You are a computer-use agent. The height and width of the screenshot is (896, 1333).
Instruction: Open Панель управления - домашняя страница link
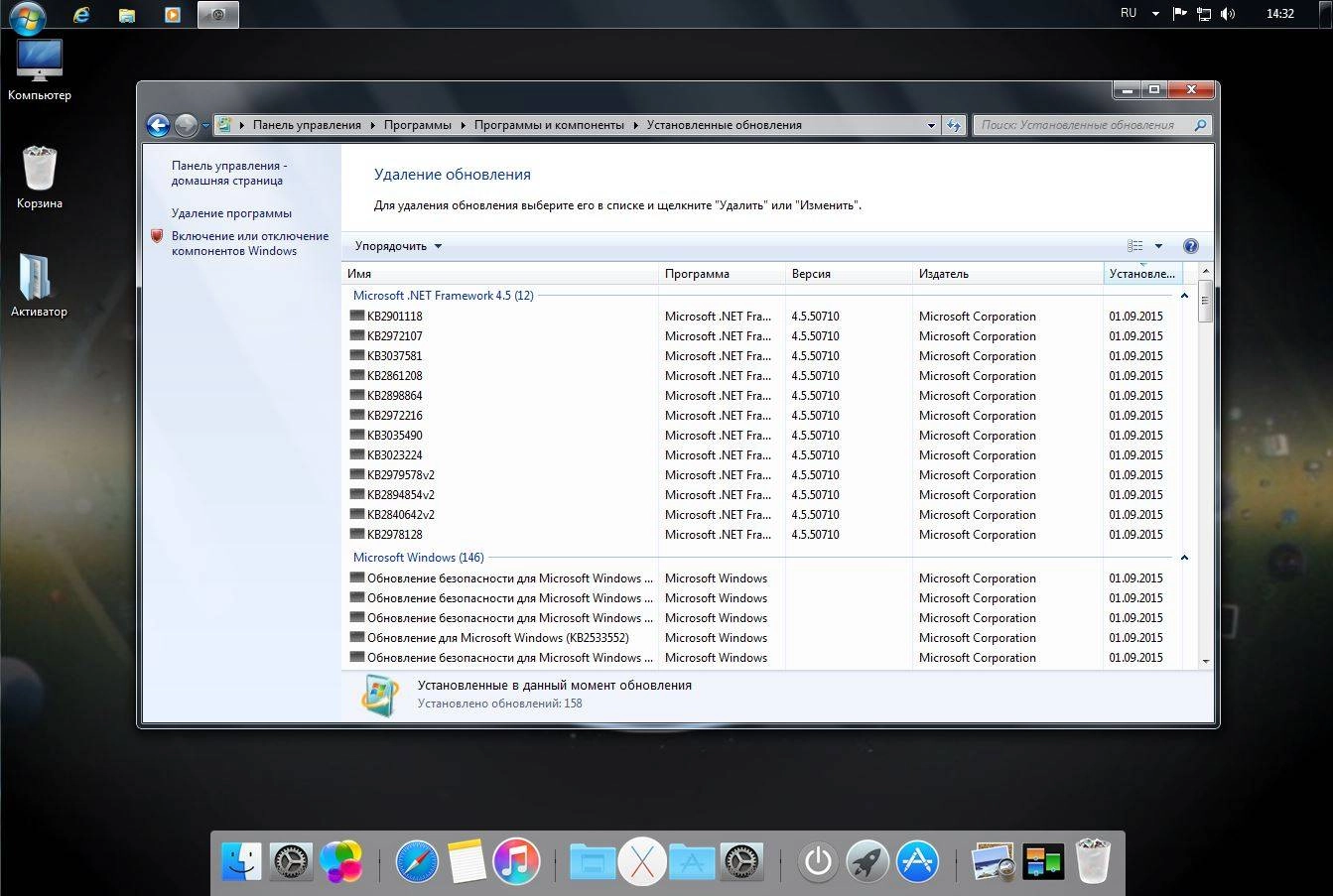click(229, 174)
